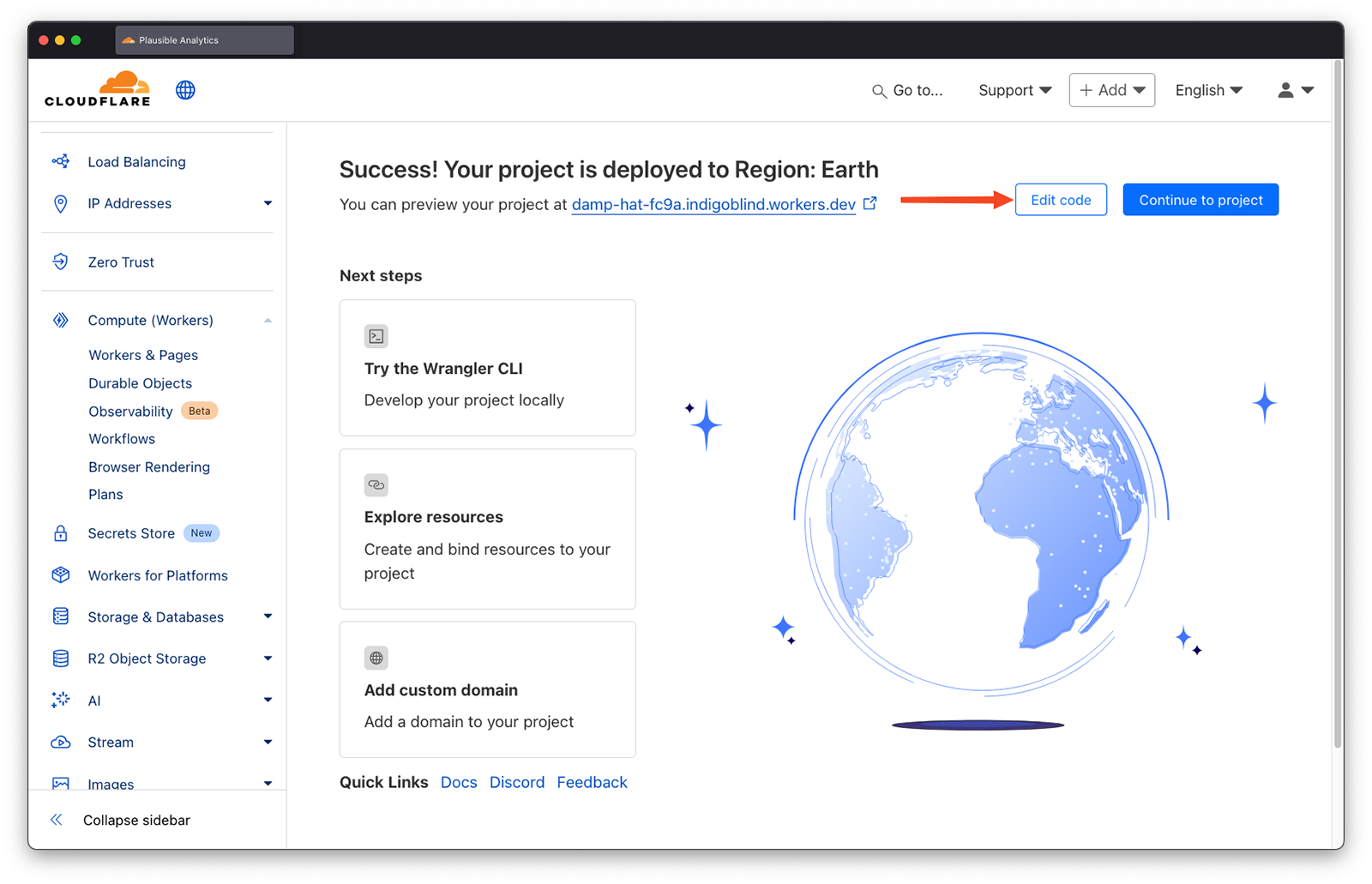Click the Cloudflare logo
Screen dimensions: 1372x884
(97, 88)
